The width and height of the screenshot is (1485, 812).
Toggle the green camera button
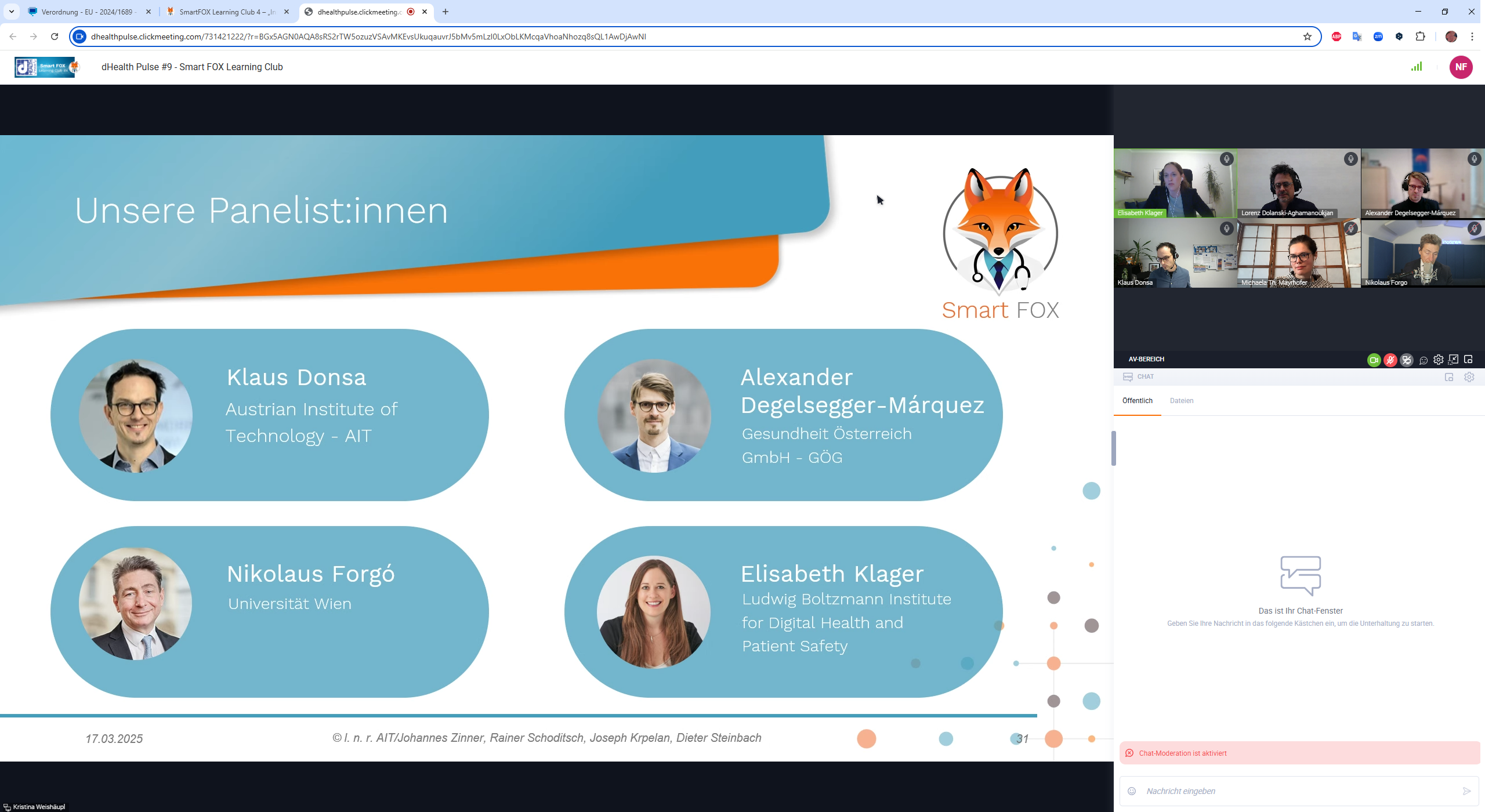[x=1374, y=360]
